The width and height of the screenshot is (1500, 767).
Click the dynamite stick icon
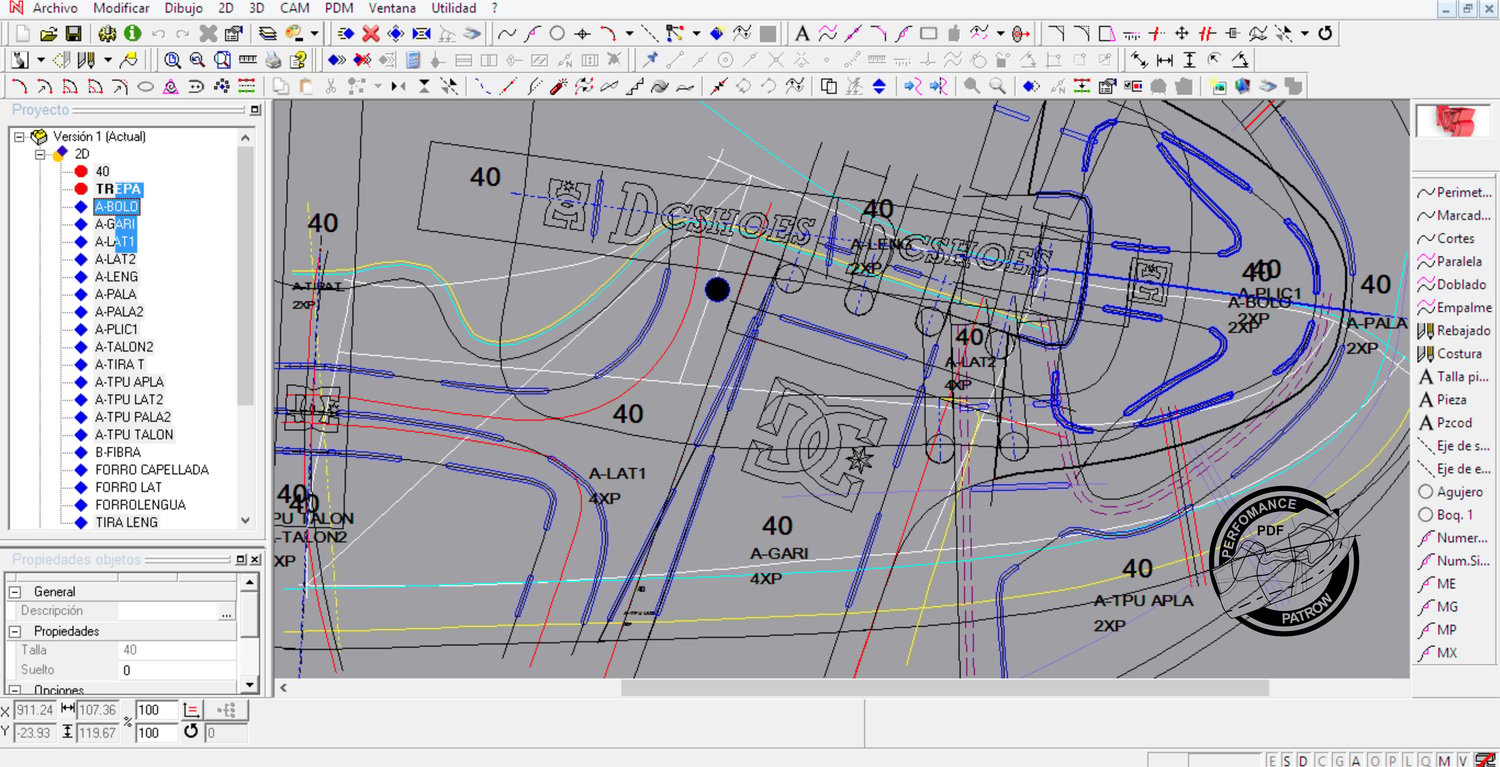[560, 86]
